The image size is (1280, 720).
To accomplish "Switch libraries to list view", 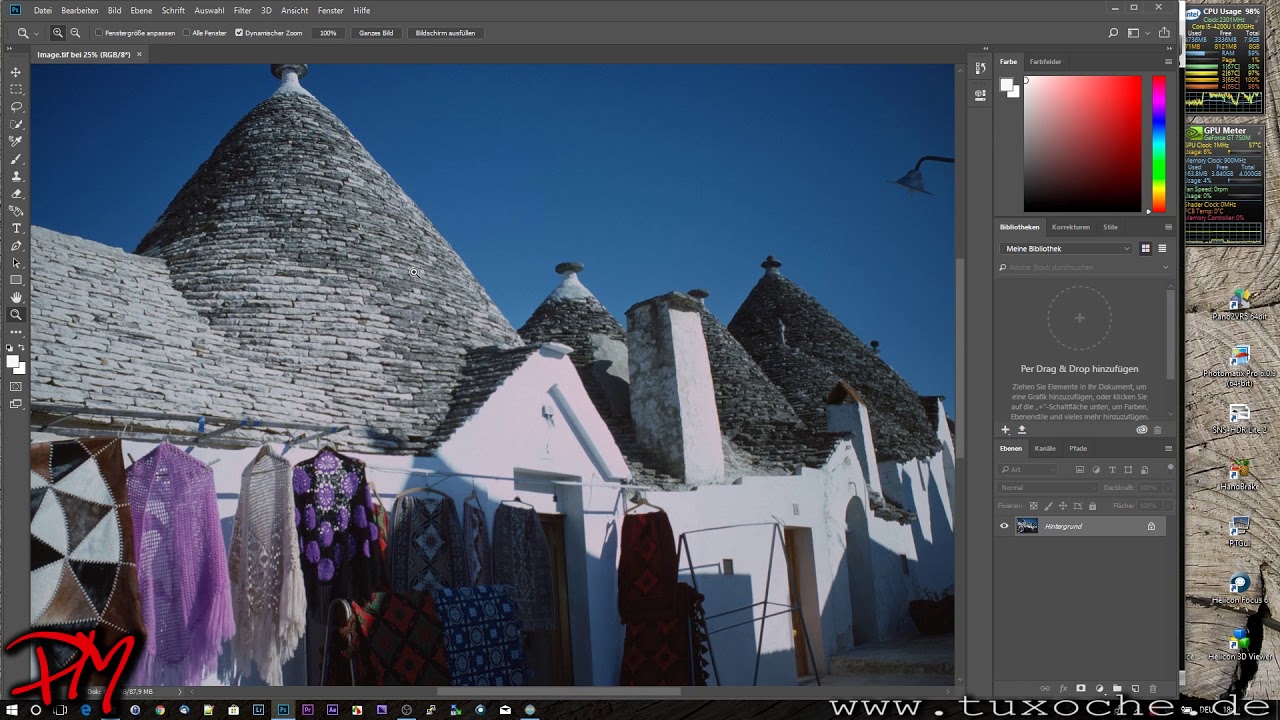I will 1162,248.
